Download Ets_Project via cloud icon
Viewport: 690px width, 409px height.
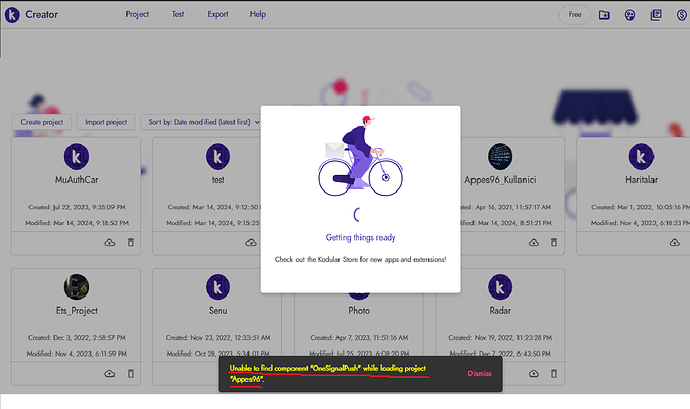point(110,374)
